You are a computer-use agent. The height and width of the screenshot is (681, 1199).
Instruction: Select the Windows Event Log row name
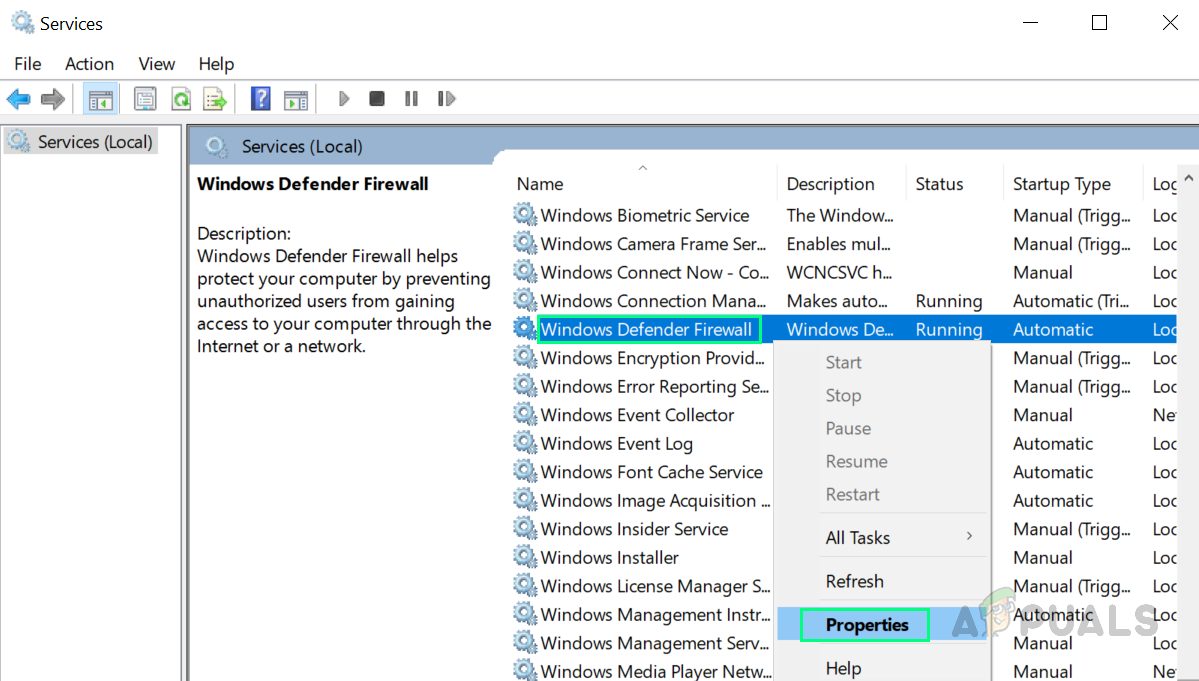coord(616,443)
